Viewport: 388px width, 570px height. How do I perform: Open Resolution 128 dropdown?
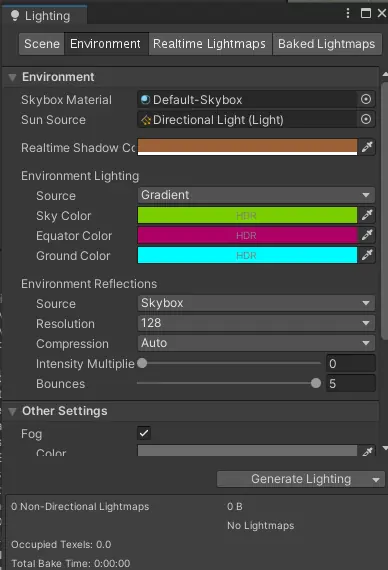pos(256,323)
